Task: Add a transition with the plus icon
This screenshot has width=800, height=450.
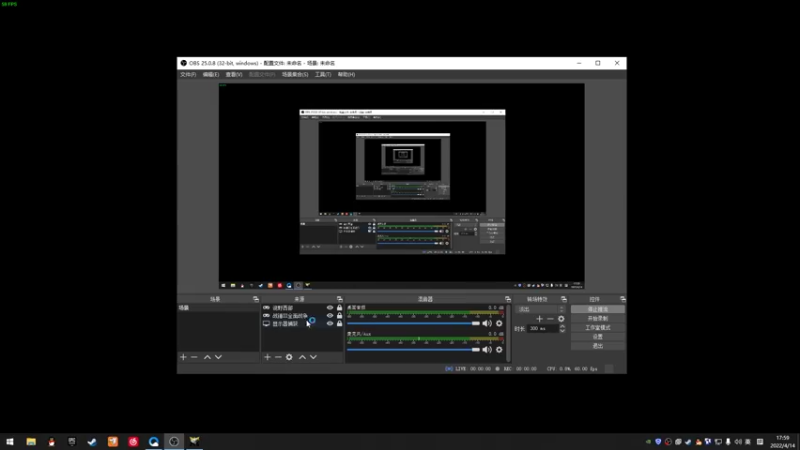Action: tap(539, 319)
